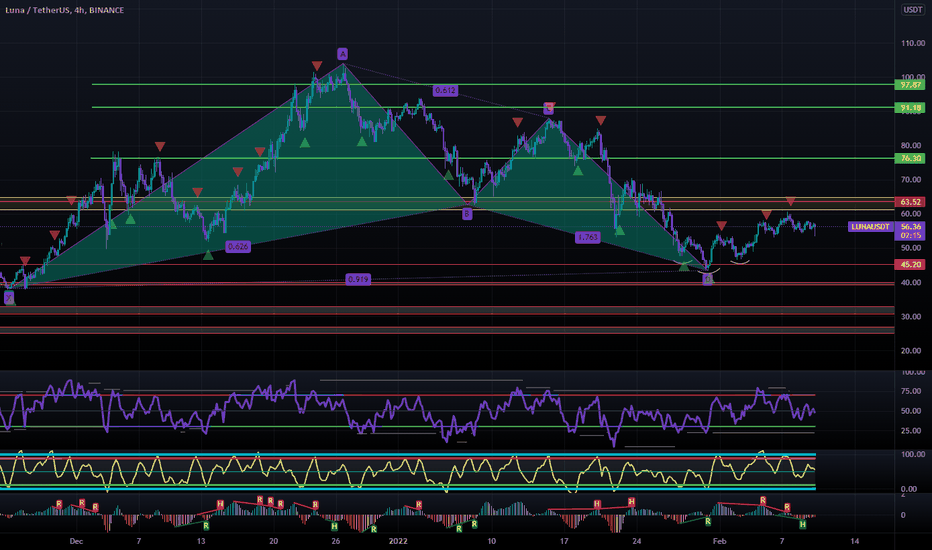This screenshot has height=550, width=932.
Task: Click the 70.00 price axis label
Action: 911,180
